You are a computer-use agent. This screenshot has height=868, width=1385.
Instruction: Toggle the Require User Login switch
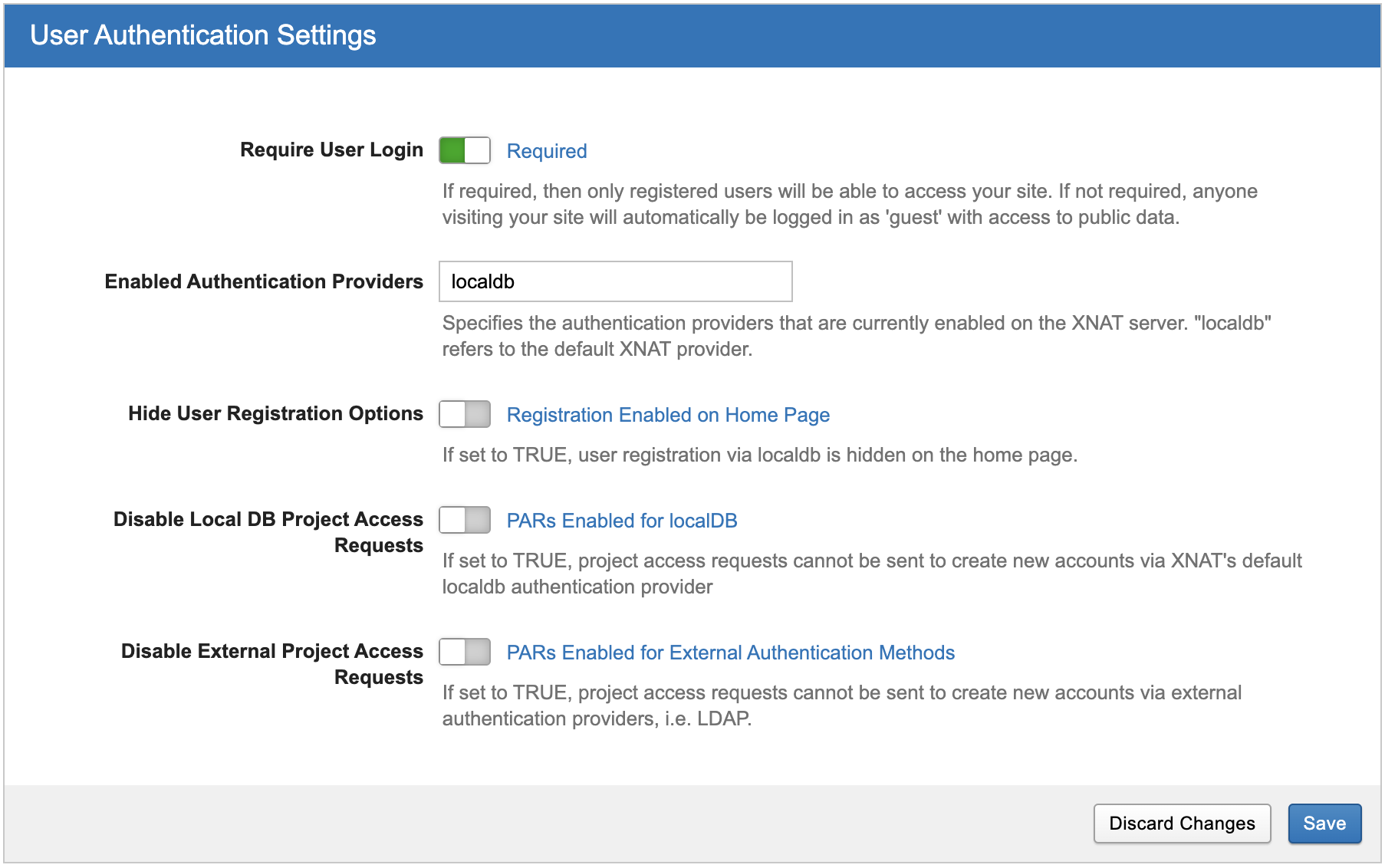pyautogui.click(x=464, y=150)
